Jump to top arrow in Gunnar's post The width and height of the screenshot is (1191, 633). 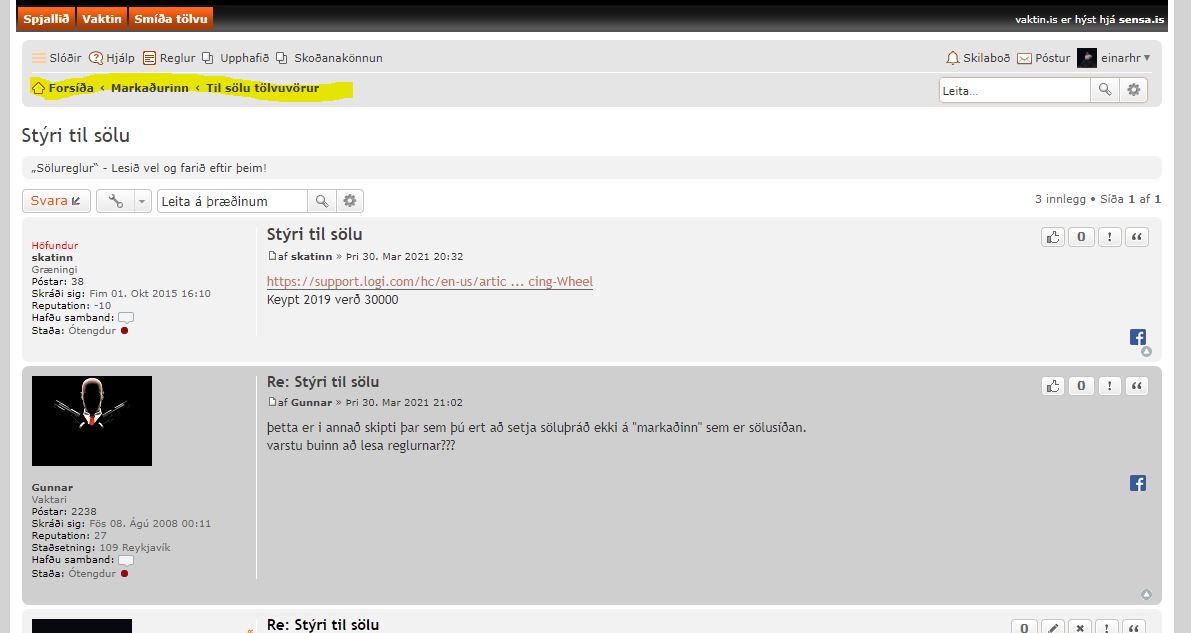1146,595
